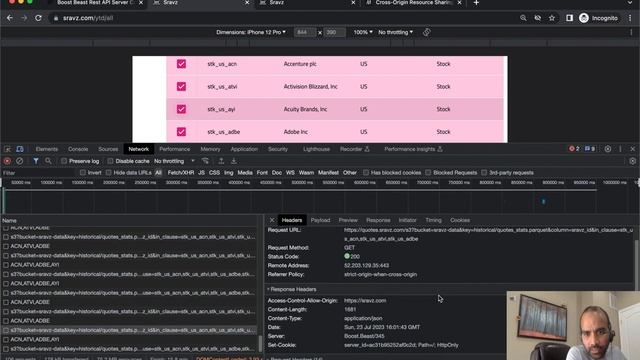The height and width of the screenshot is (360, 640).
Task: Click the browser back arrow
Action: pos(10,18)
